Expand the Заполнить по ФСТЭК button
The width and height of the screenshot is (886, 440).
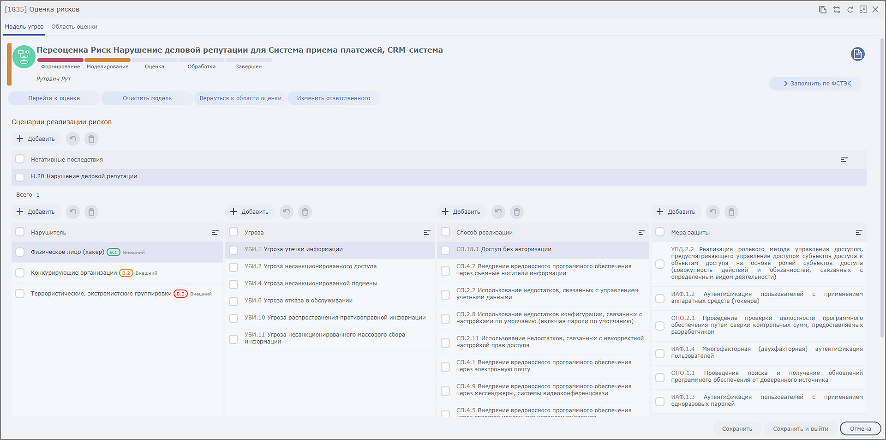(x=818, y=83)
